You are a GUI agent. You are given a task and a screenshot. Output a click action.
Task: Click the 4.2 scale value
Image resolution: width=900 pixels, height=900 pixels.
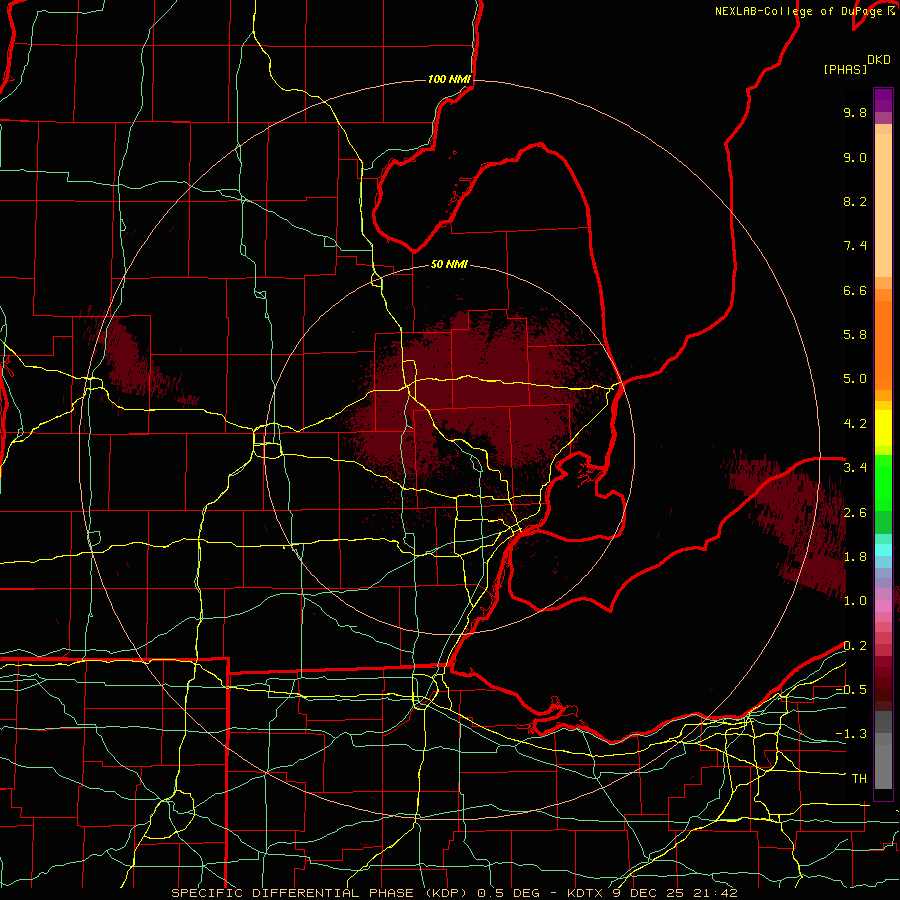coord(855,424)
